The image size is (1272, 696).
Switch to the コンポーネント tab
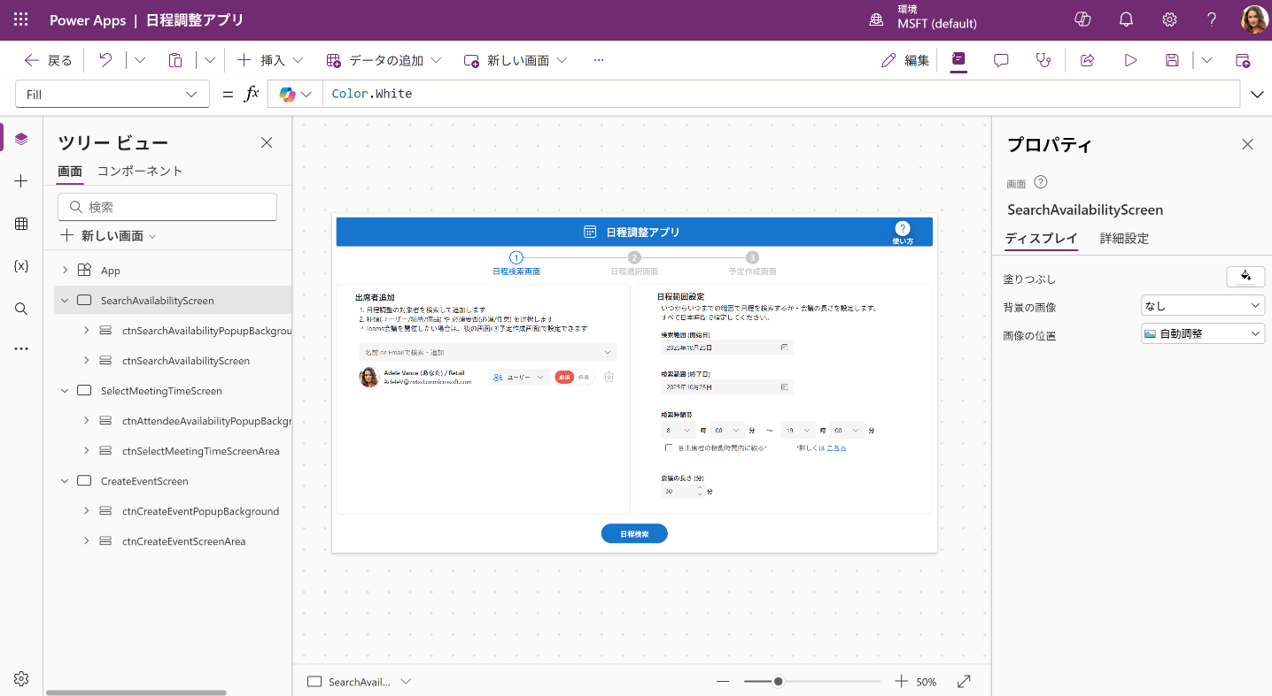click(x=140, y=171)
